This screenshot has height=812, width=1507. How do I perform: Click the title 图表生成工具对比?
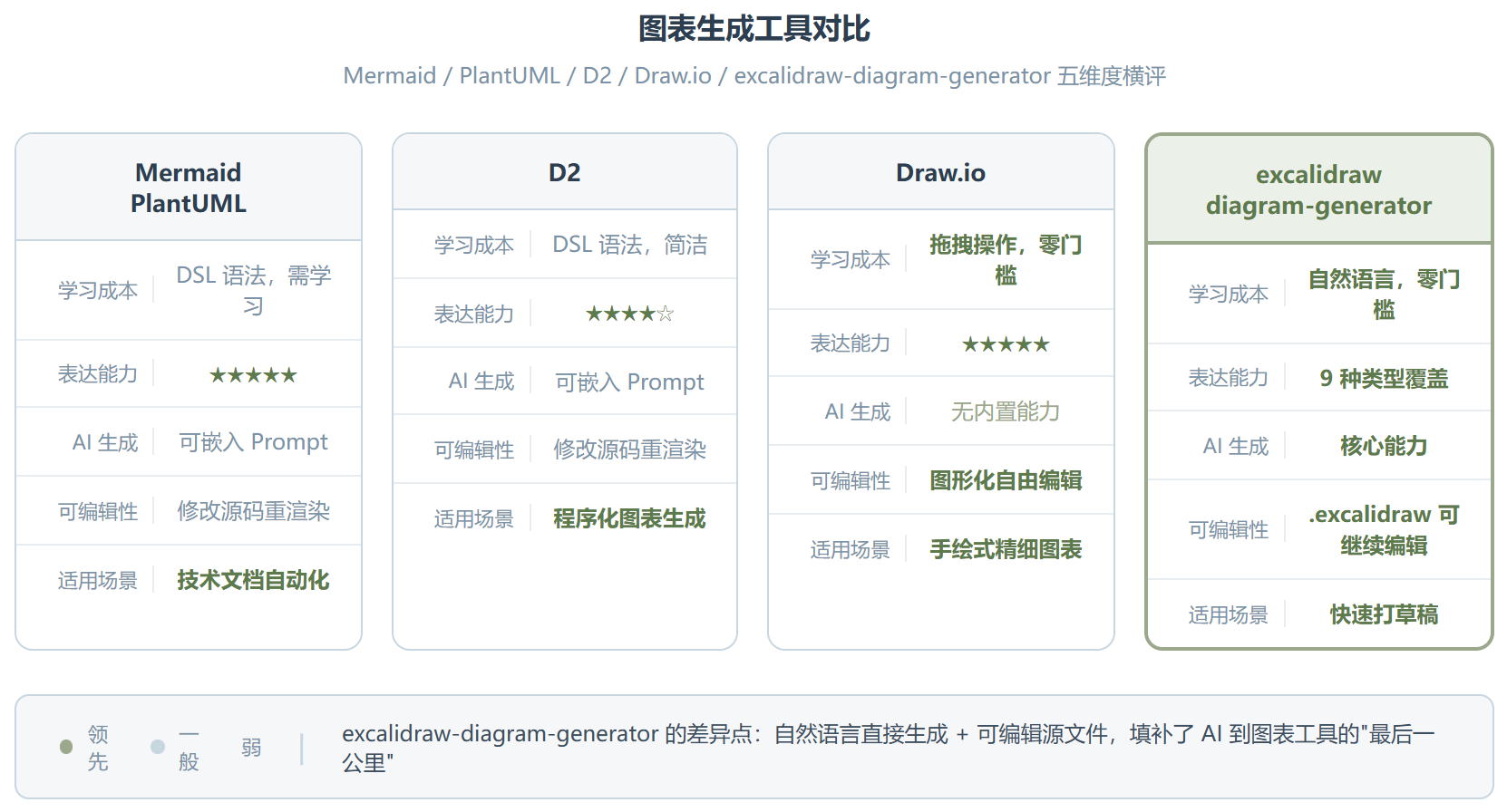[x=753, y=29]
